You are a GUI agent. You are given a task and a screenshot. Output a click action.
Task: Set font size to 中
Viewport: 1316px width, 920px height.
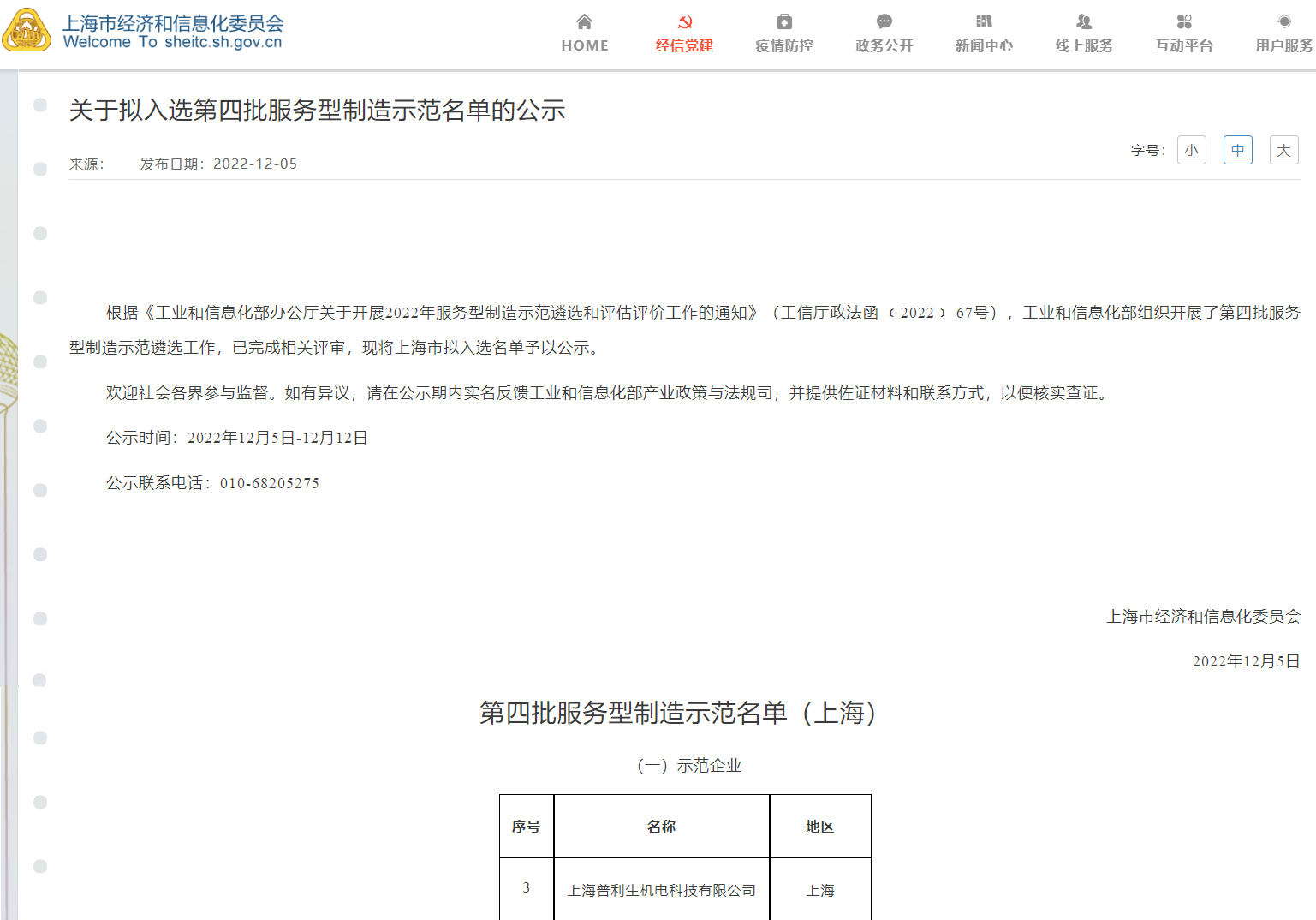[1238, 150]
